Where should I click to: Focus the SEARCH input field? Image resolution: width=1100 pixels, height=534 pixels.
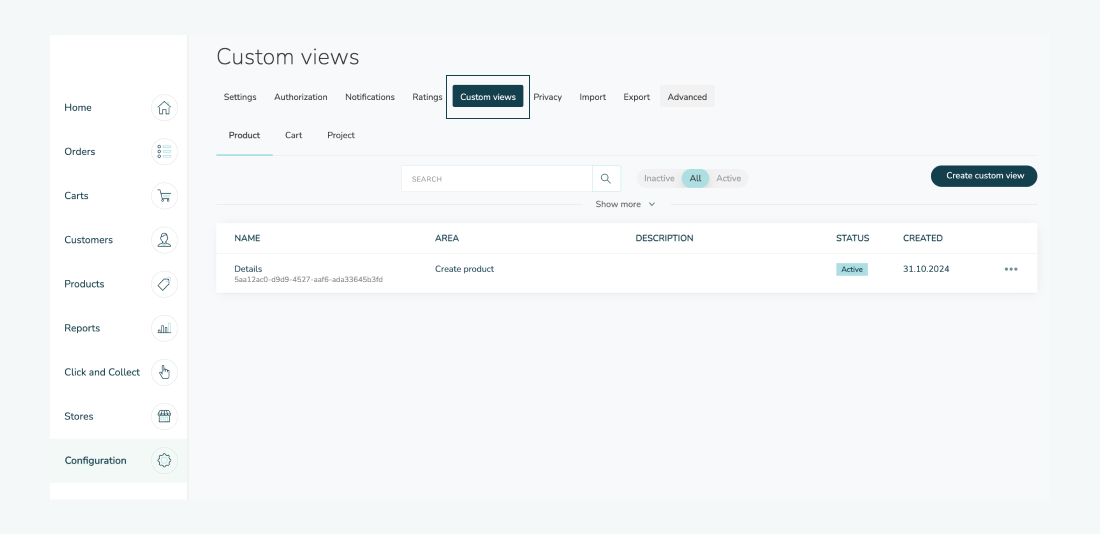point(497,179)
